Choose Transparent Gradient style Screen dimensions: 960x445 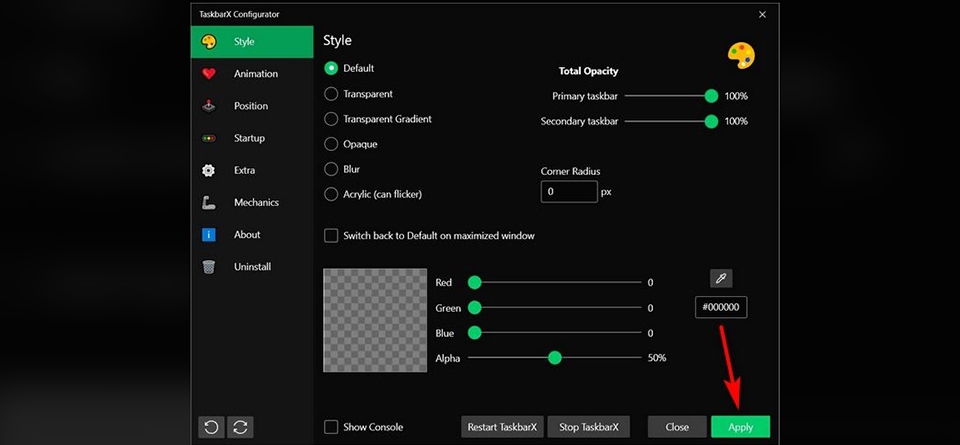pyautogui.click(x=331, y=119)
